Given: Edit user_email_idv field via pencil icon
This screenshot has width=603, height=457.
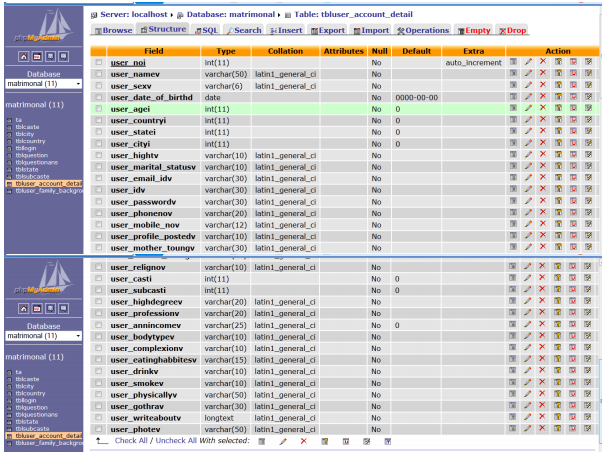Looking at the screenshot, I should click(x=528, y=178).
